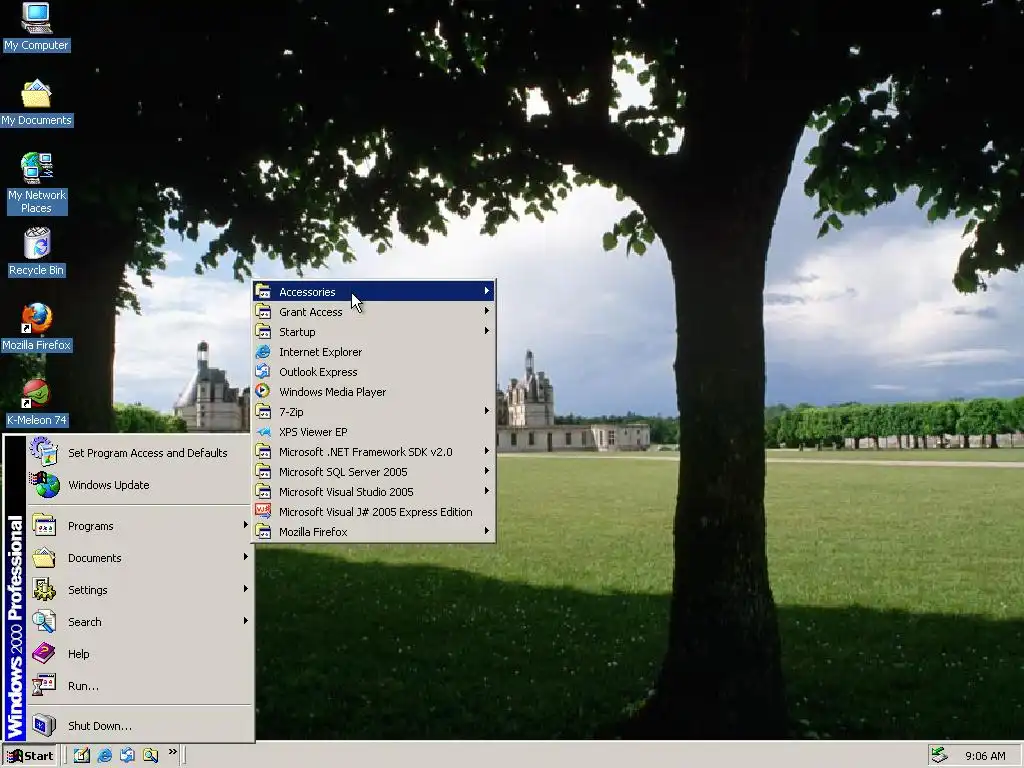
Task: Click the Start button
Action: point(30,756)
